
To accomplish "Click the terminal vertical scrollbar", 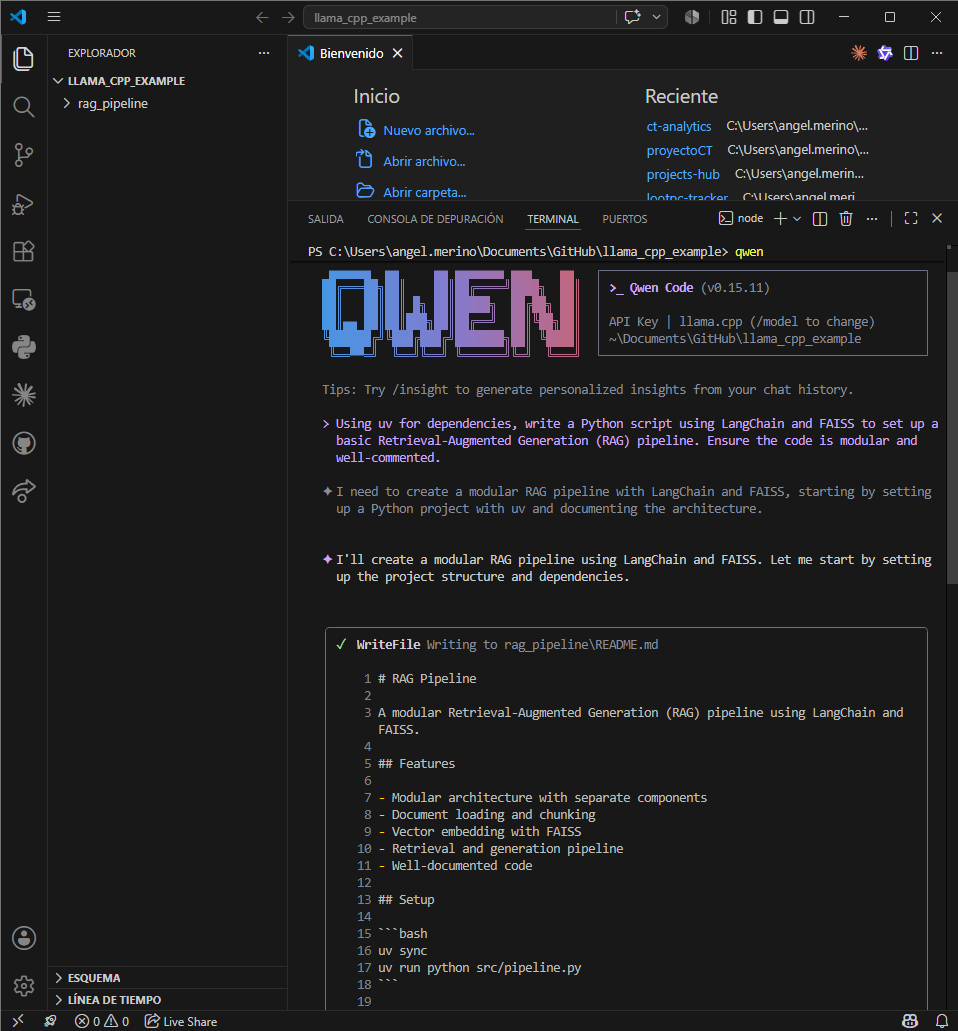I will click(x=951, y=427).
